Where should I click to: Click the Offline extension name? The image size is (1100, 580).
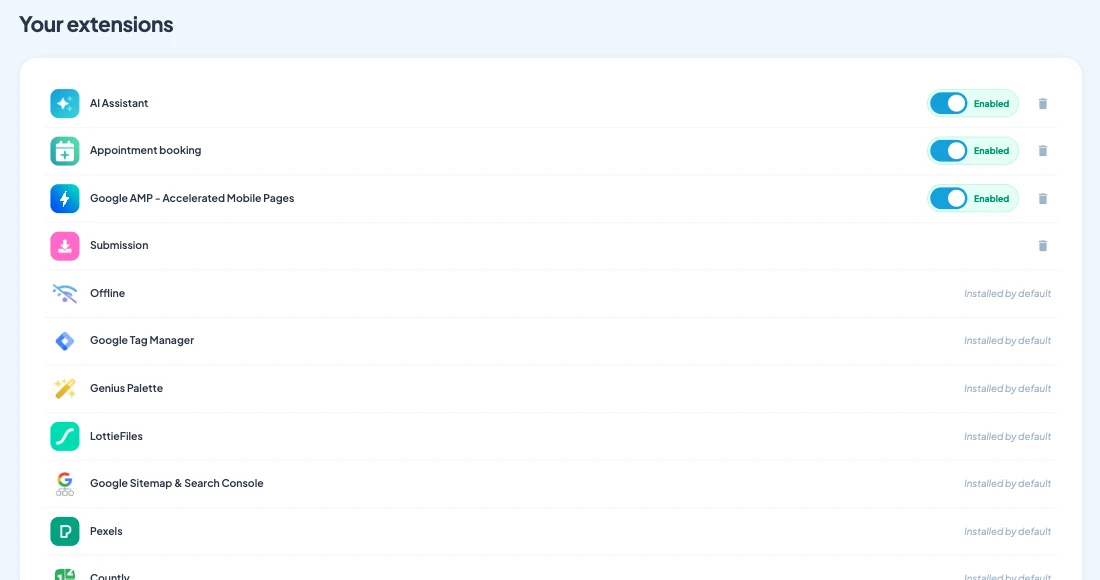[x=107, y=293]
